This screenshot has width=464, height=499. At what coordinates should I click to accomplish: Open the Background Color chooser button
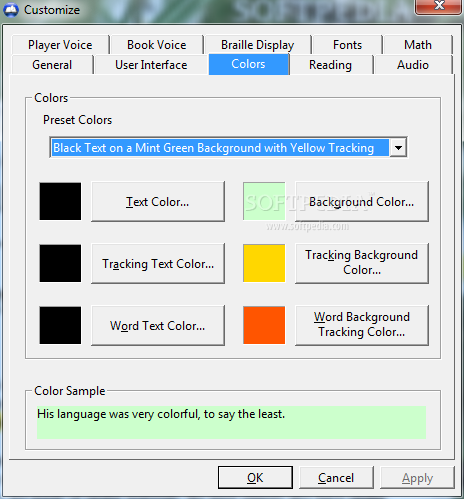(362, 202)
